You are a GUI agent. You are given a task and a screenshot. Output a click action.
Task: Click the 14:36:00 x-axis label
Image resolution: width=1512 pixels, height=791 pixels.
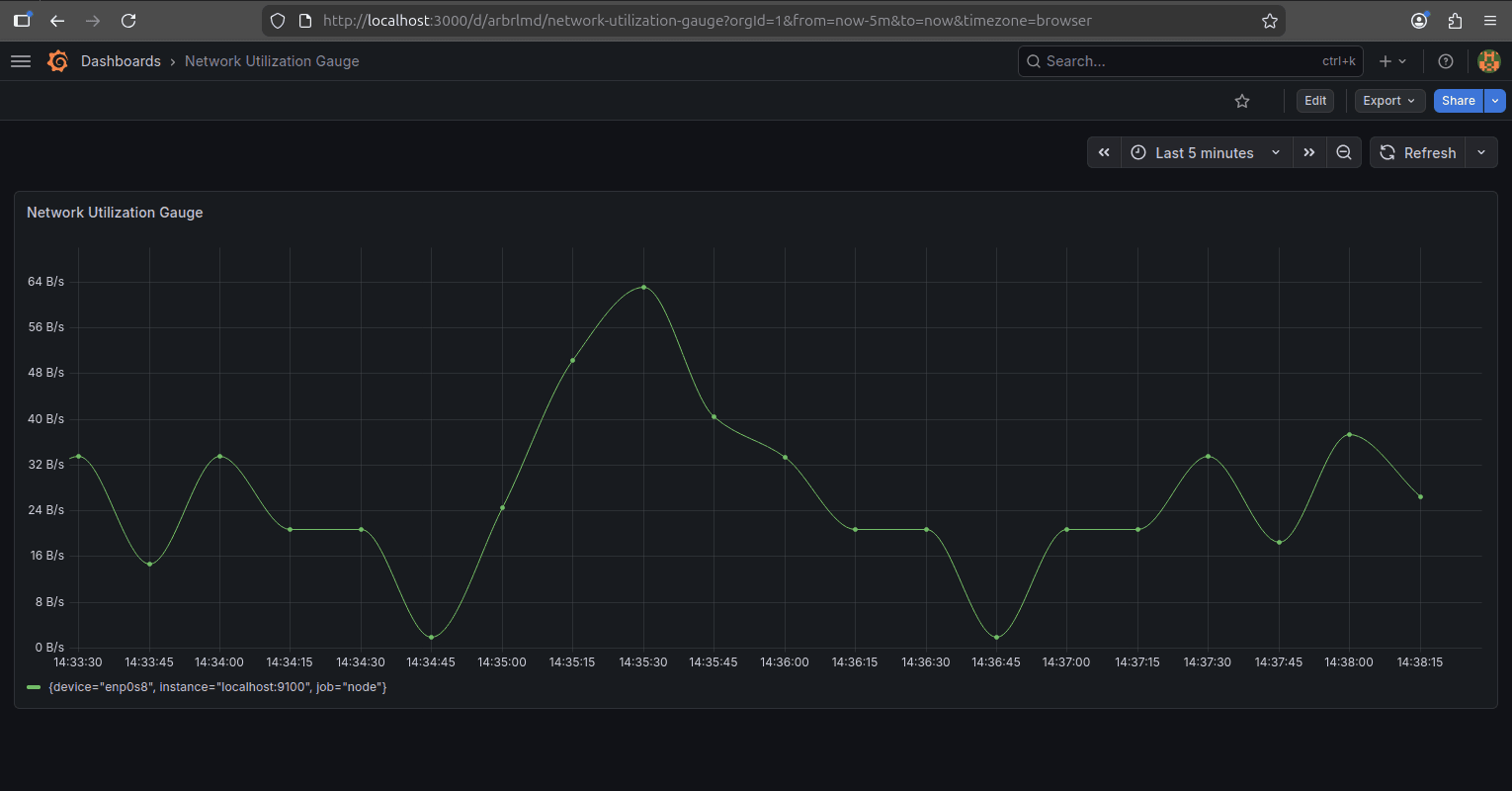785,662
